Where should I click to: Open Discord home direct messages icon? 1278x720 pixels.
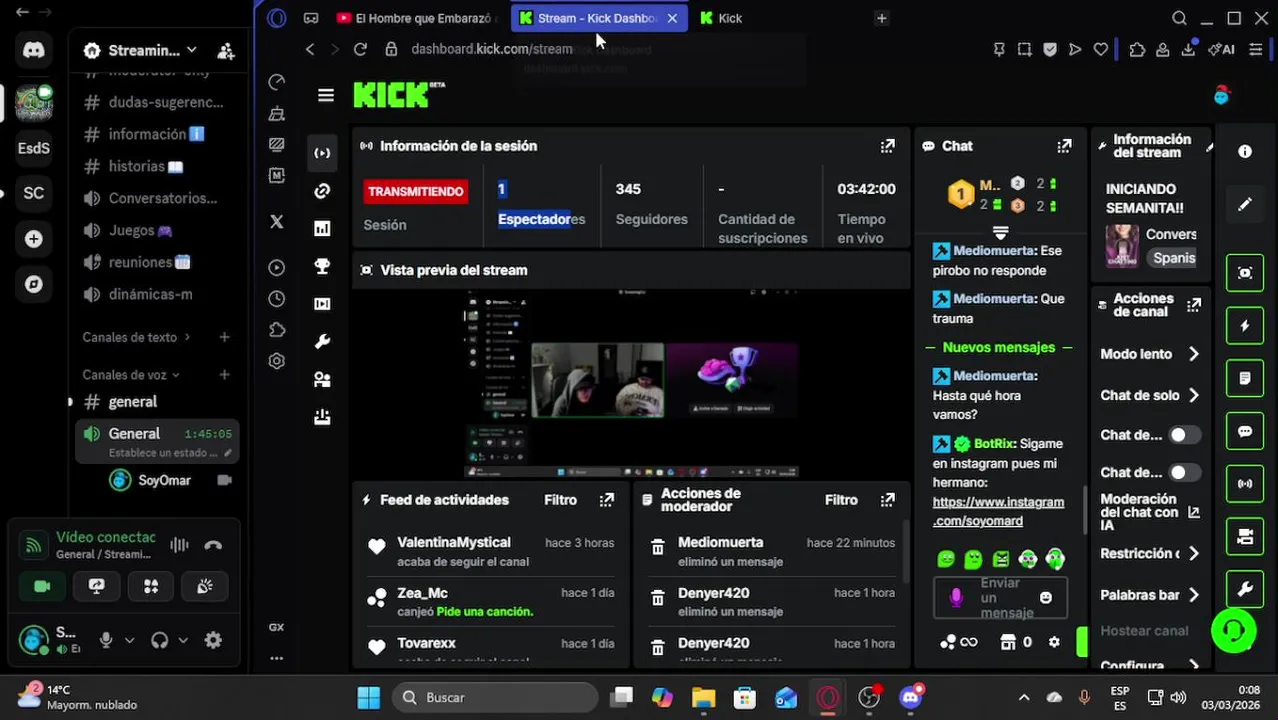pos(34,50)
